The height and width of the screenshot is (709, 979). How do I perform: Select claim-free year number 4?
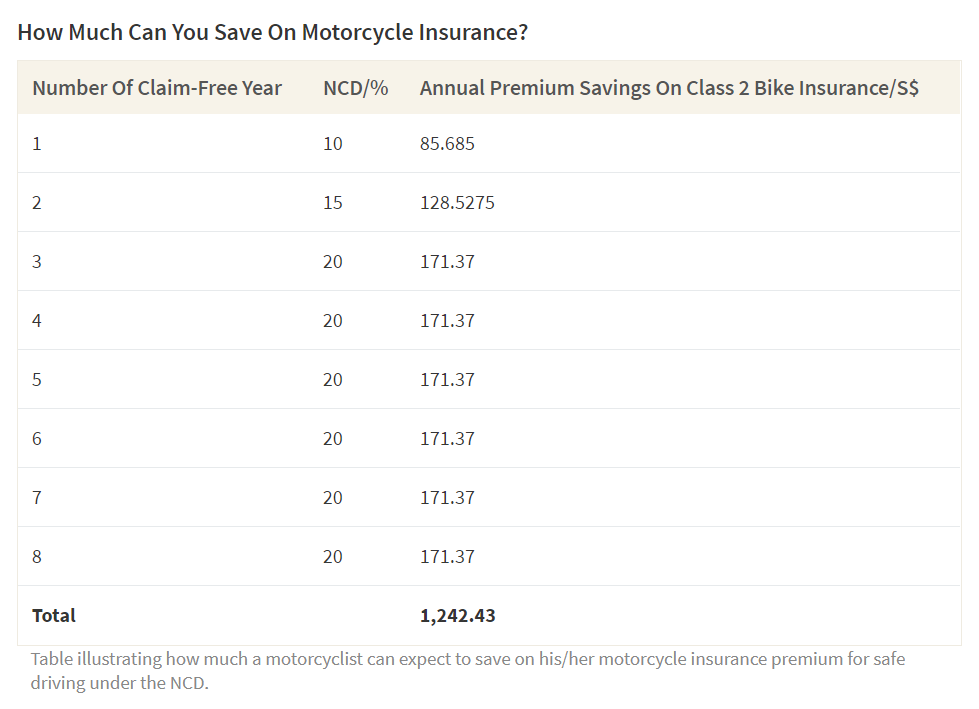click(x=37, y=321)
